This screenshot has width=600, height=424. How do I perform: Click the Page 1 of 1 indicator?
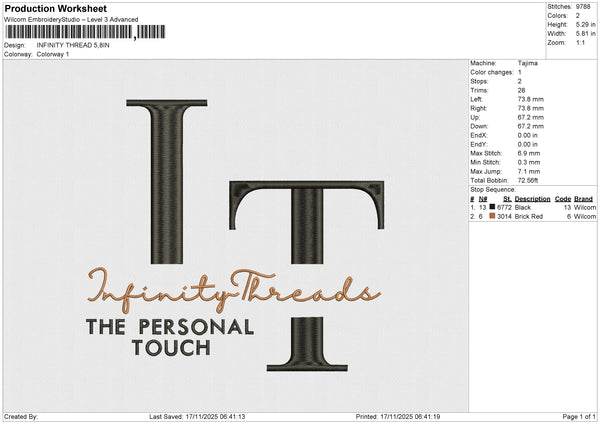coord(579,416)
